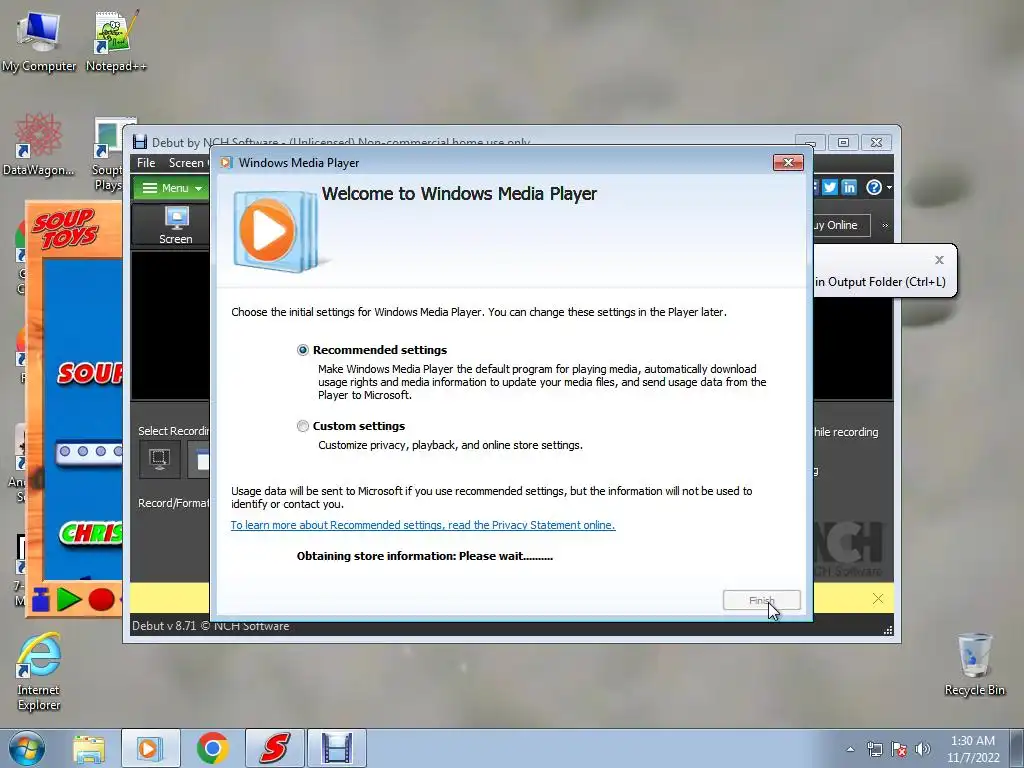Image resolution: width=1024 pixels, height=768 pixels.
Task: Select the Screen capture tool in Debut
Action: 176,225
